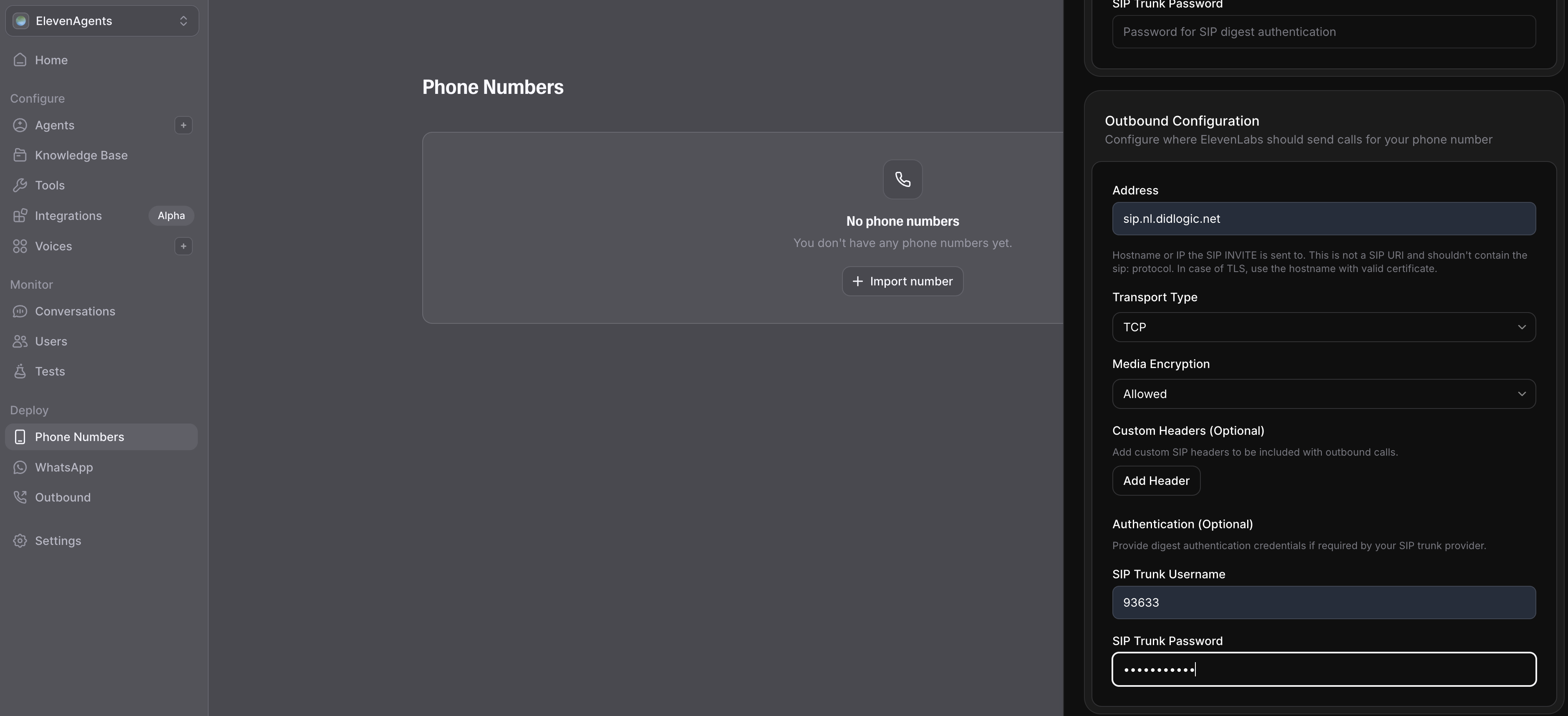The width and height of the screenshot is (1568, 716).
Task: Open Outbound in the Deploy section
Action: click(63, 497)
